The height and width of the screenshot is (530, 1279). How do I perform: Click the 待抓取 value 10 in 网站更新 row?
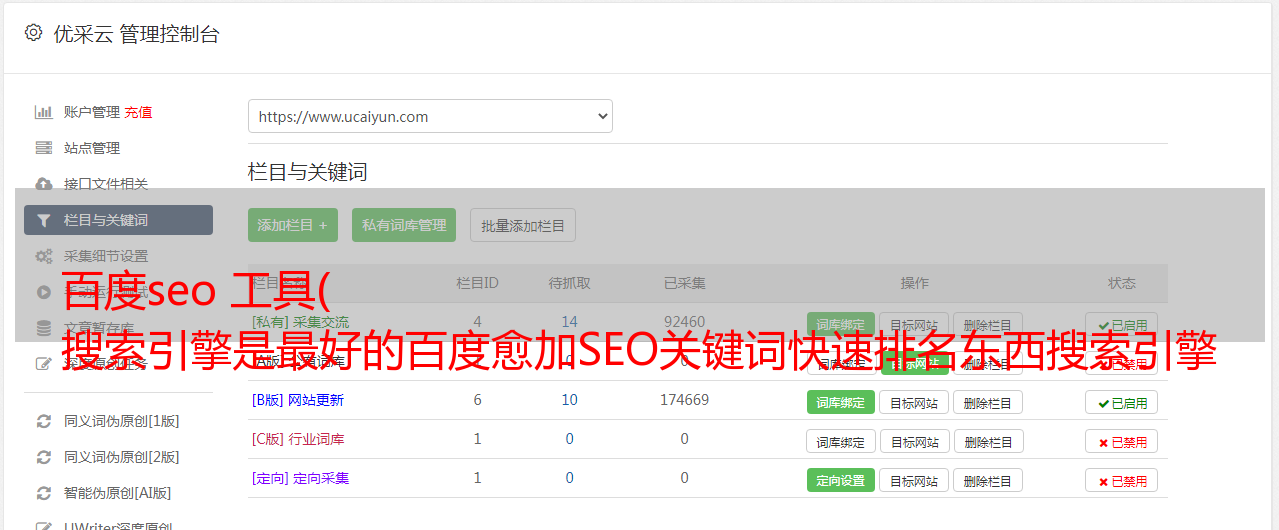point(569,400)
